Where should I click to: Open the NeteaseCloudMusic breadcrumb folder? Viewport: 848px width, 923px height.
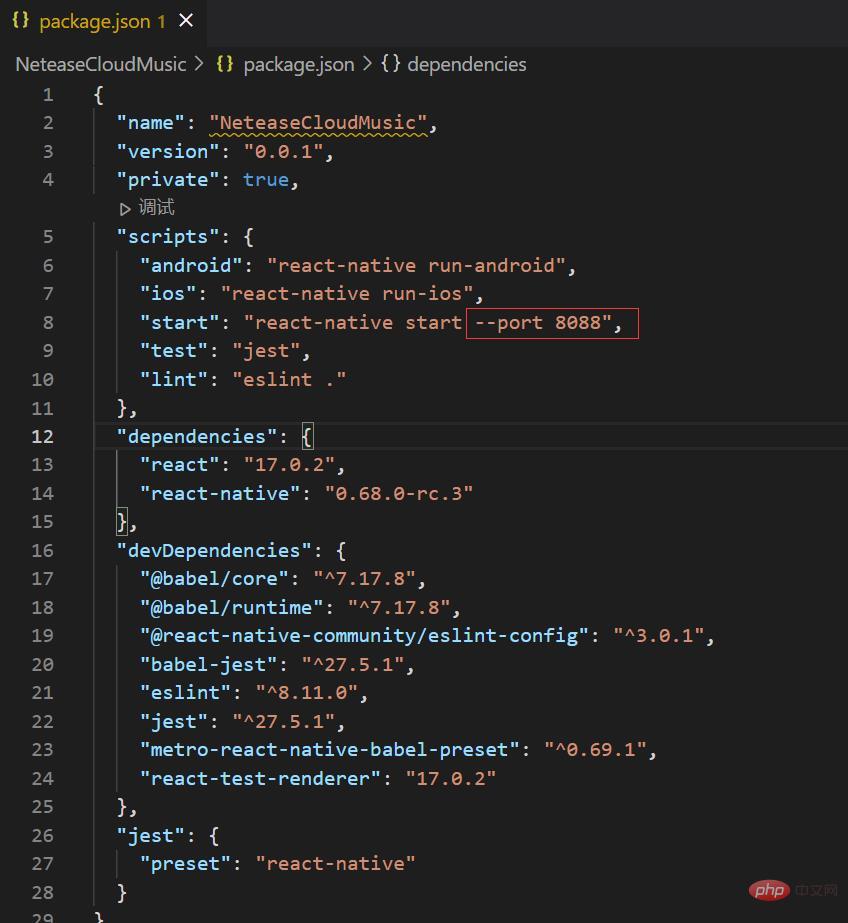pos(101,64)
